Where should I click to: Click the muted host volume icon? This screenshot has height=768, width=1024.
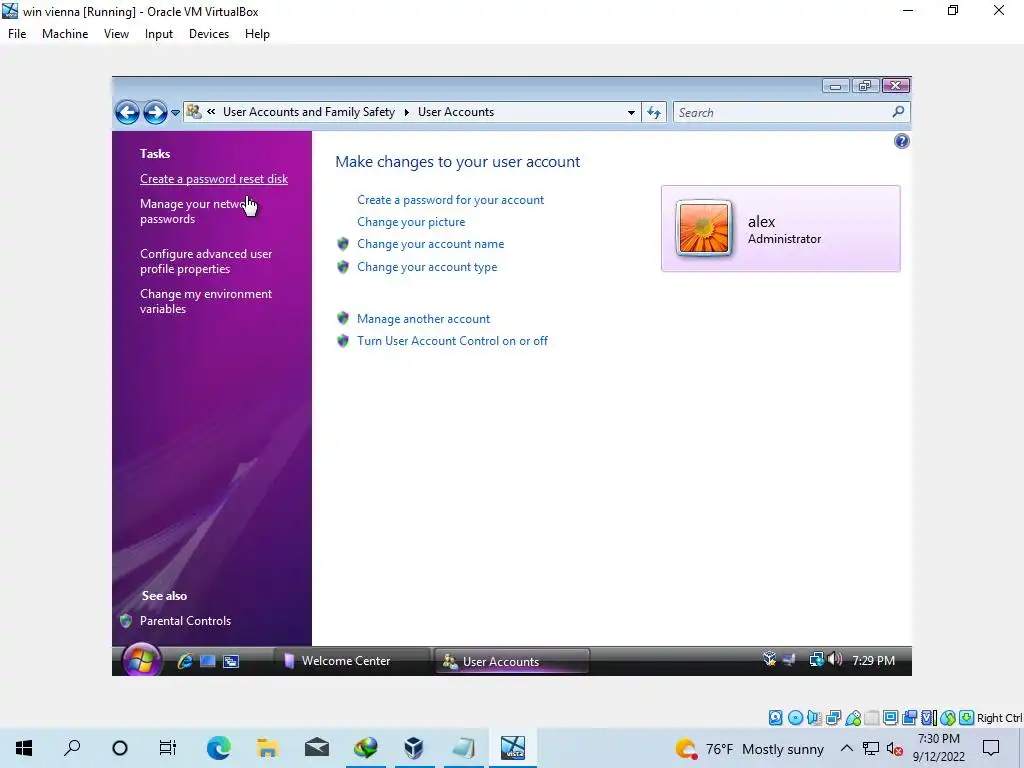click(x=895, y=749)
